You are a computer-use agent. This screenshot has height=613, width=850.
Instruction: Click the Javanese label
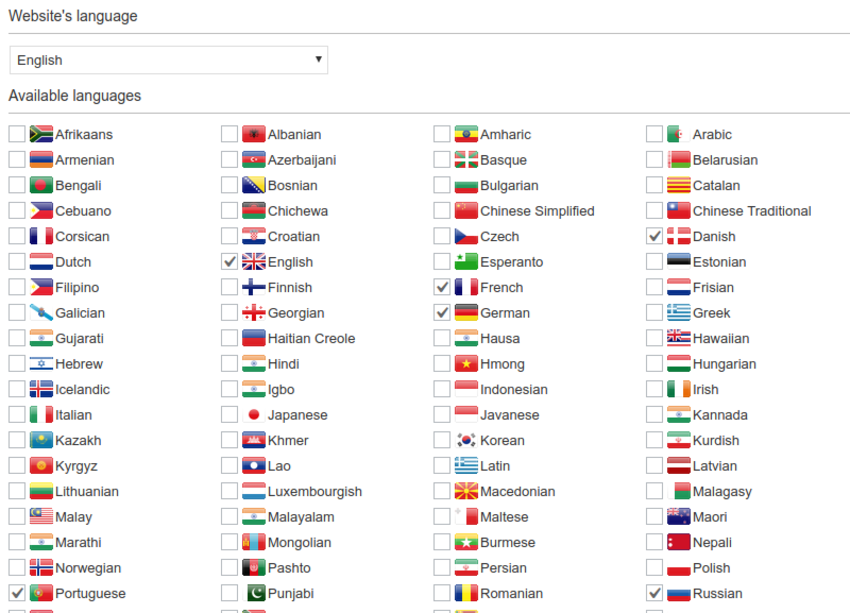(510, 415)
